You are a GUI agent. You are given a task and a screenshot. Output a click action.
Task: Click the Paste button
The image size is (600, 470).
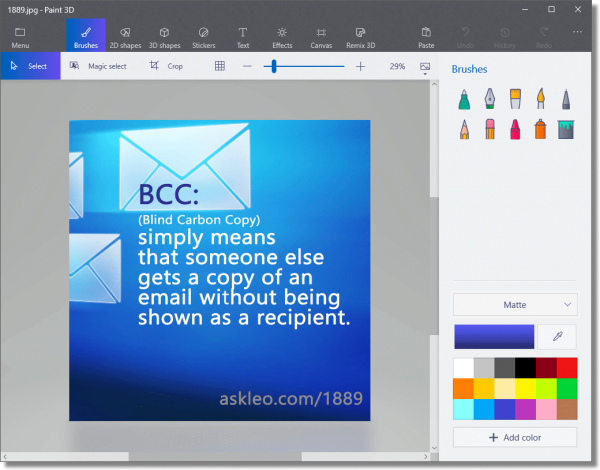tap(426, 38)
